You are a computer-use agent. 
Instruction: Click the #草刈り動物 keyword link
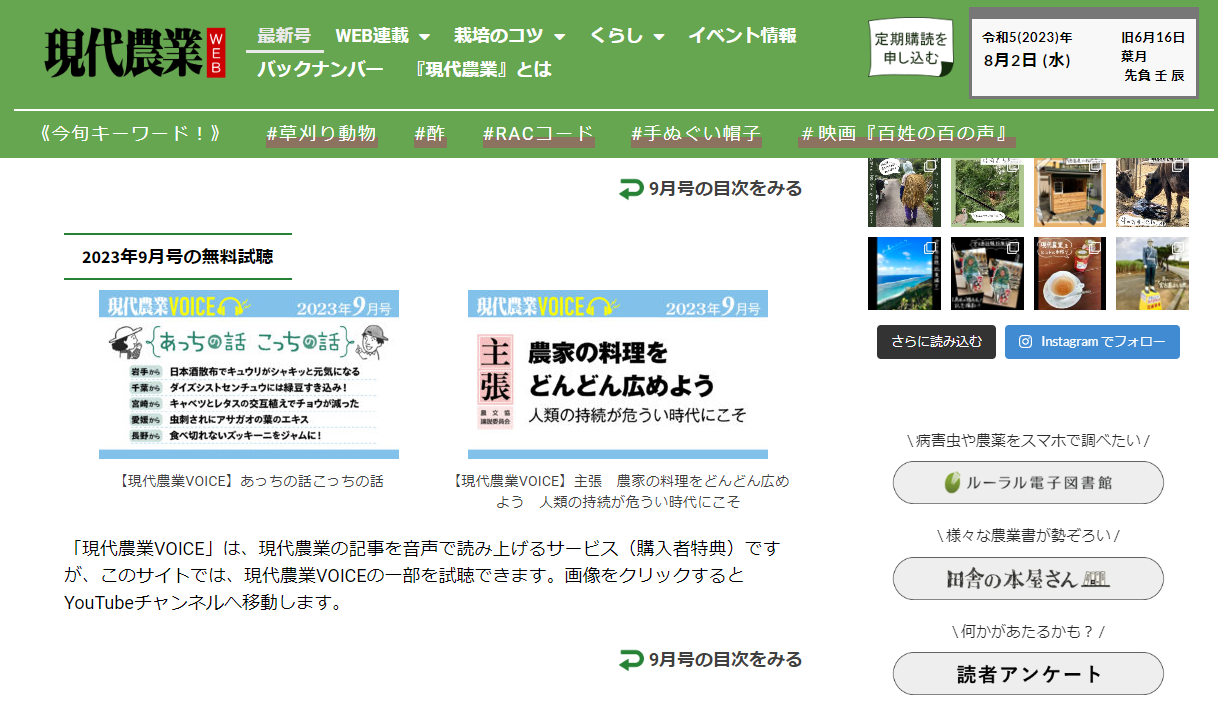(x=321, y=131)
